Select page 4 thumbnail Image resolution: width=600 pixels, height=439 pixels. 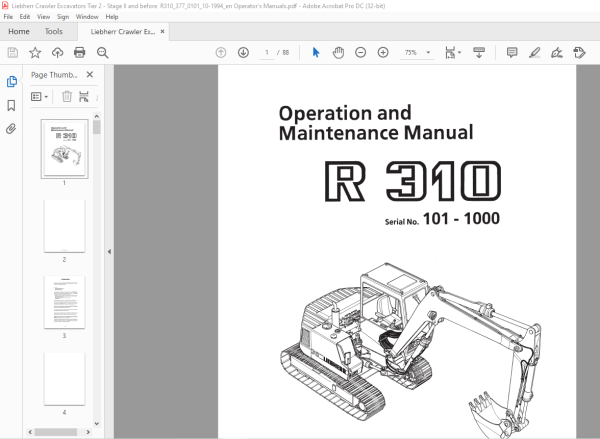point(64,379)
